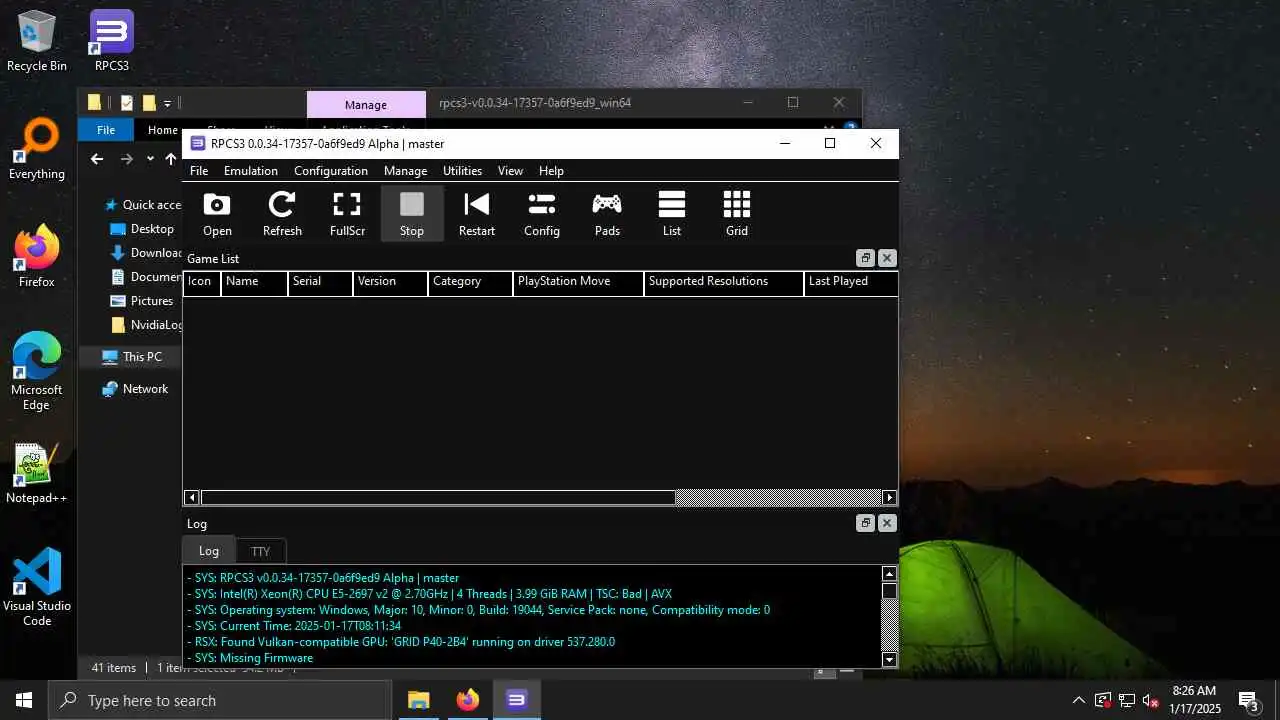Sort game list by Serial column
This screenshot has height=720, width=1280.
pyautogui.click(x=320, y=283)
